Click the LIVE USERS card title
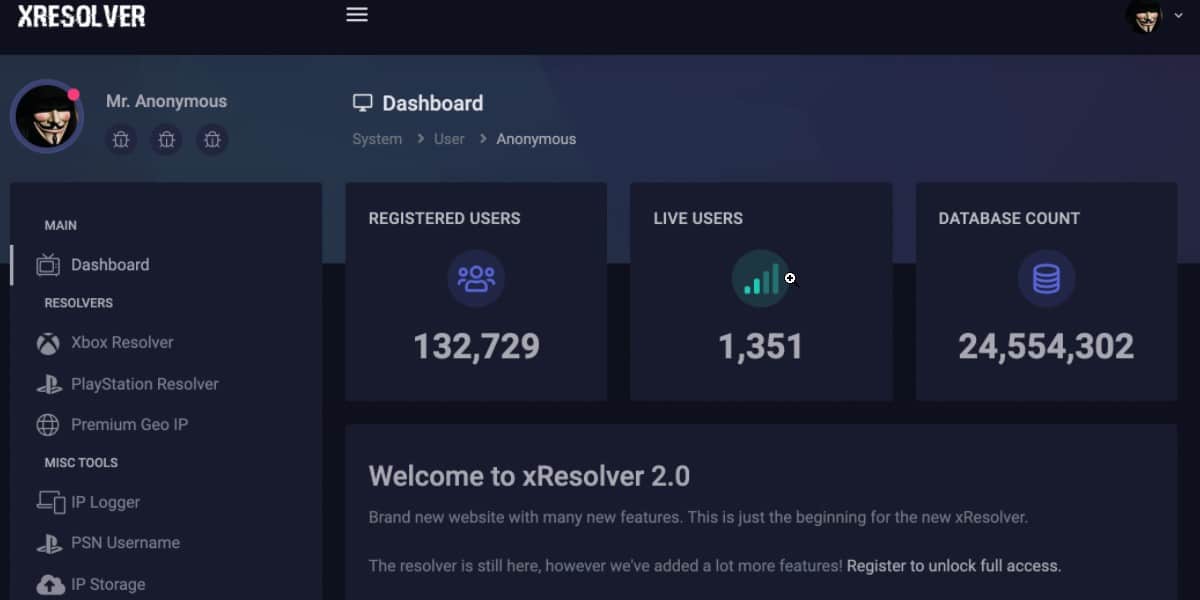The image size is (1200, 600). click(x=698, y=218)
